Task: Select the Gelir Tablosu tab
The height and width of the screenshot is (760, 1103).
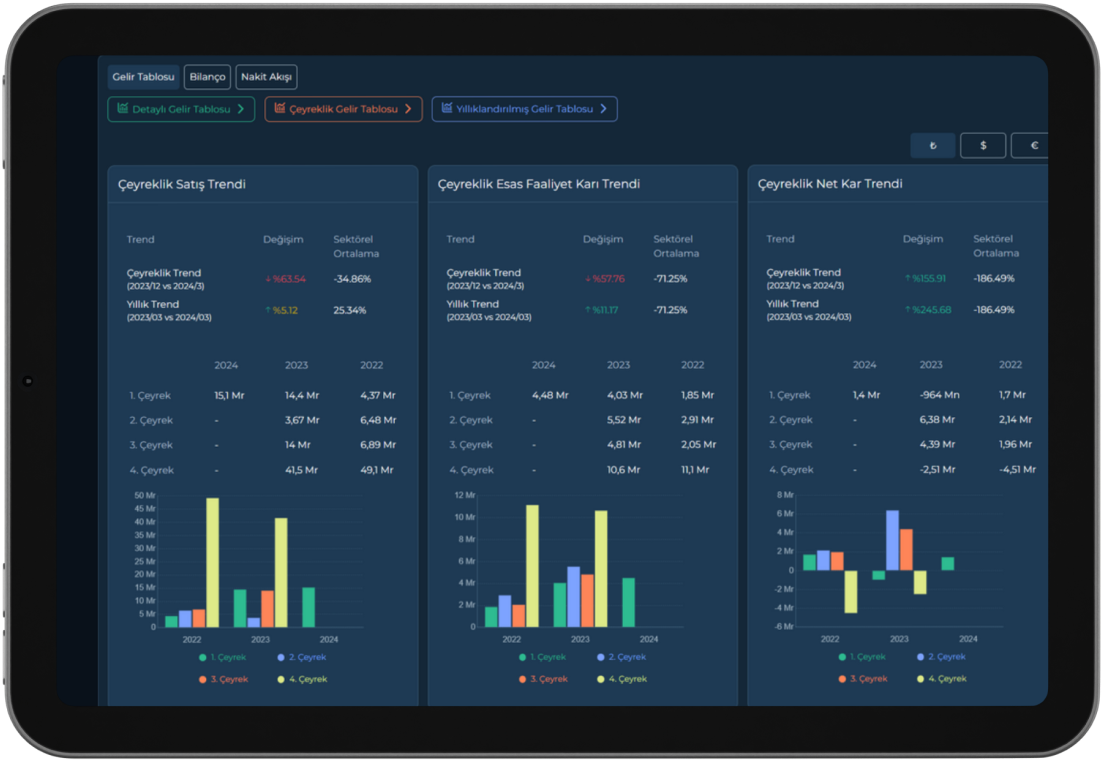Action: pos(144,77)
